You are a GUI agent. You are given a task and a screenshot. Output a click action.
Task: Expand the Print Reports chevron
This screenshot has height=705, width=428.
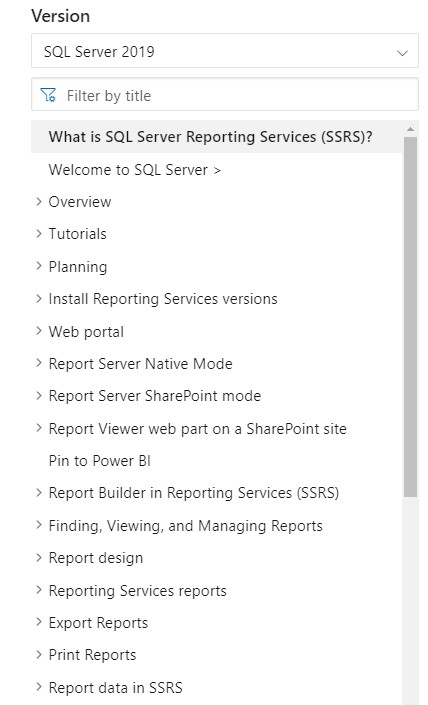coord(39,655)
